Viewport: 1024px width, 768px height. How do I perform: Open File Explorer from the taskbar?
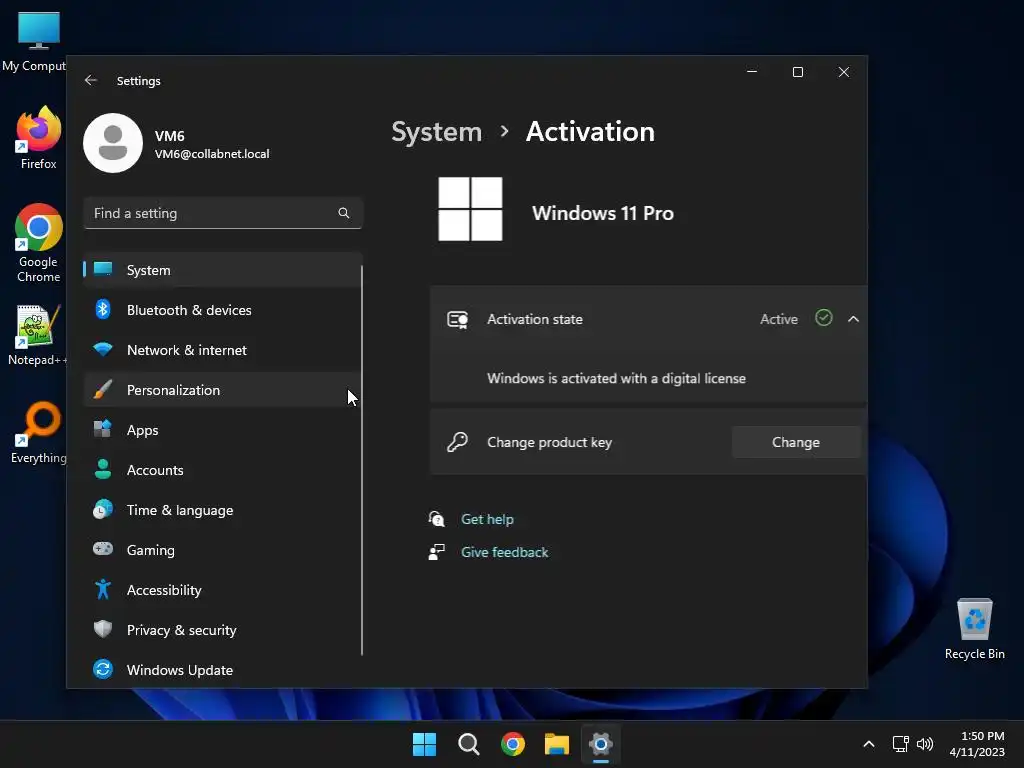(x=557, y=744)
